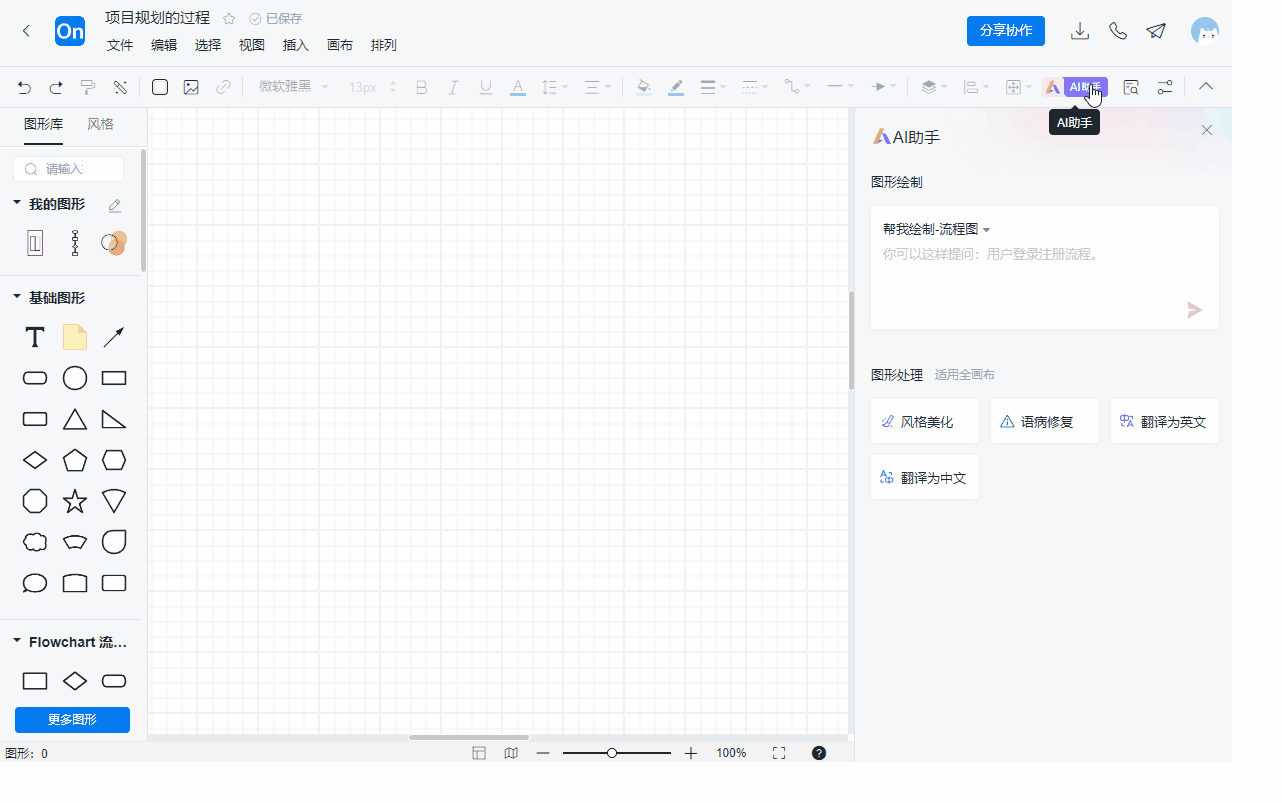The width and height of the screenshot is (1282, 803).
Task: Toggle the AI助手 panel button
Action: (1075, 87)
